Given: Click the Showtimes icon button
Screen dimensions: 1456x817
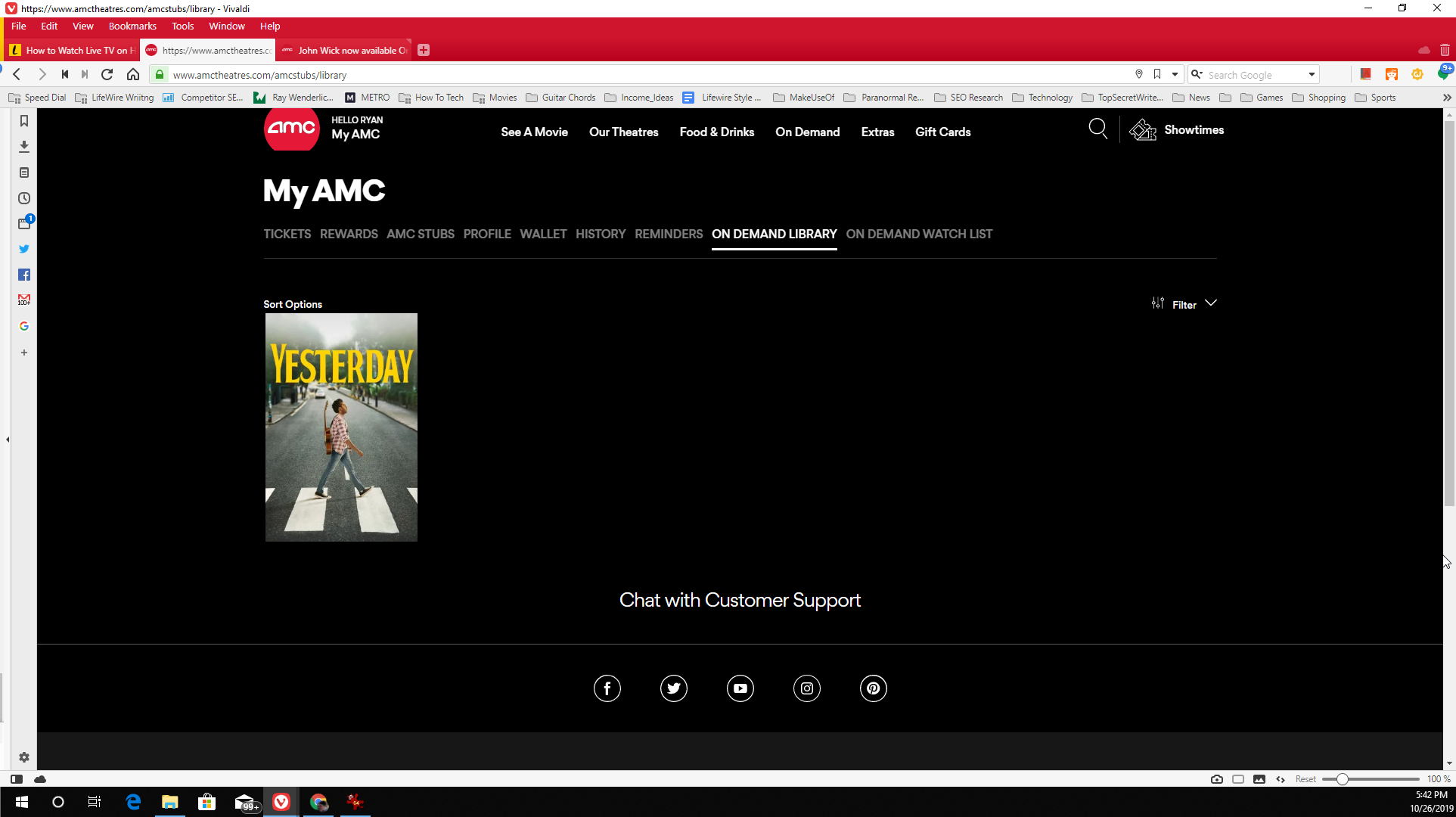Looking at the screenshot, I should [x=1143, y=130].
